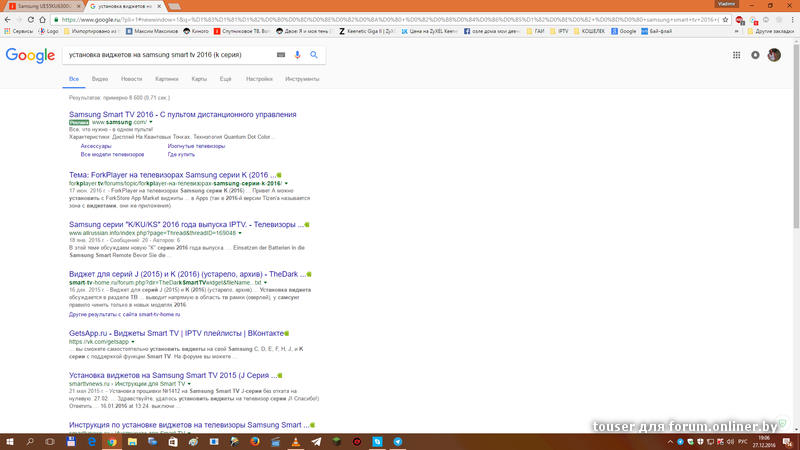Open the IPTV bookmark folder
This screenshot has height=450, width=800.
[560, 31]
